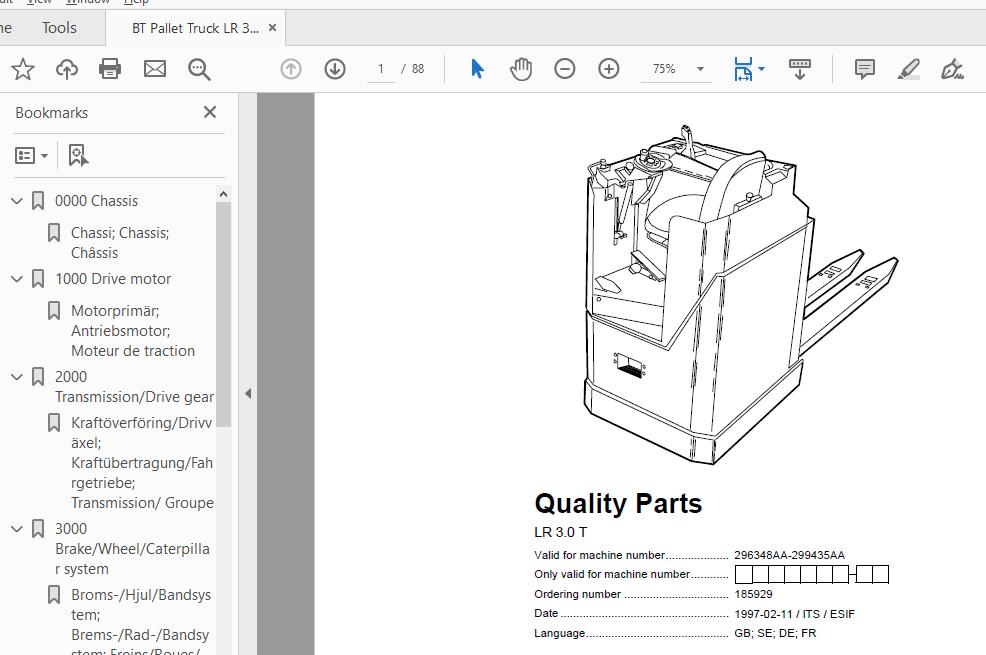Collapse the navigation pane arrow
The height and width of the screenshot is (655, 986).
(248, 394)
